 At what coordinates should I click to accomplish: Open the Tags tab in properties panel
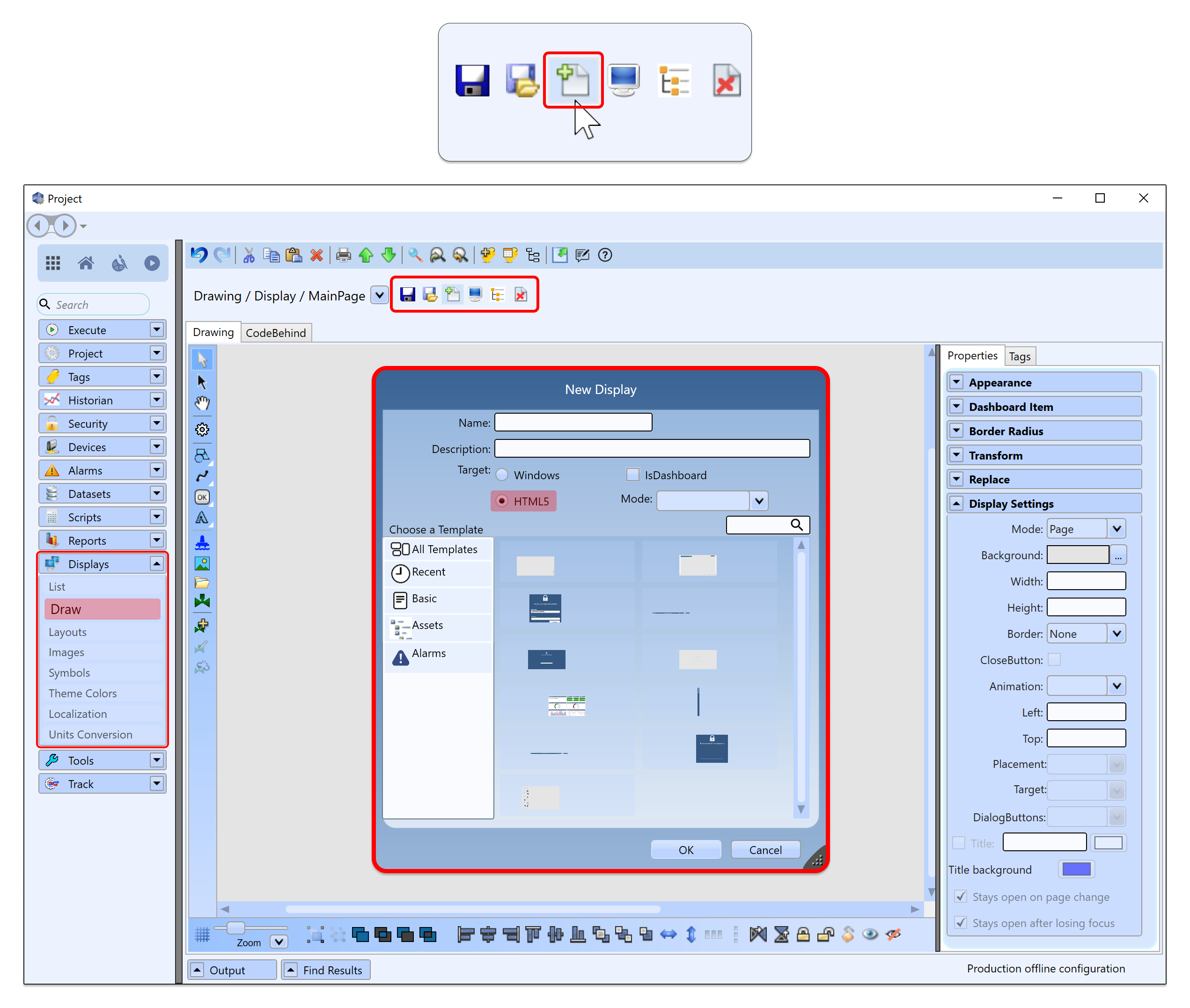[x=1019, y=356]
